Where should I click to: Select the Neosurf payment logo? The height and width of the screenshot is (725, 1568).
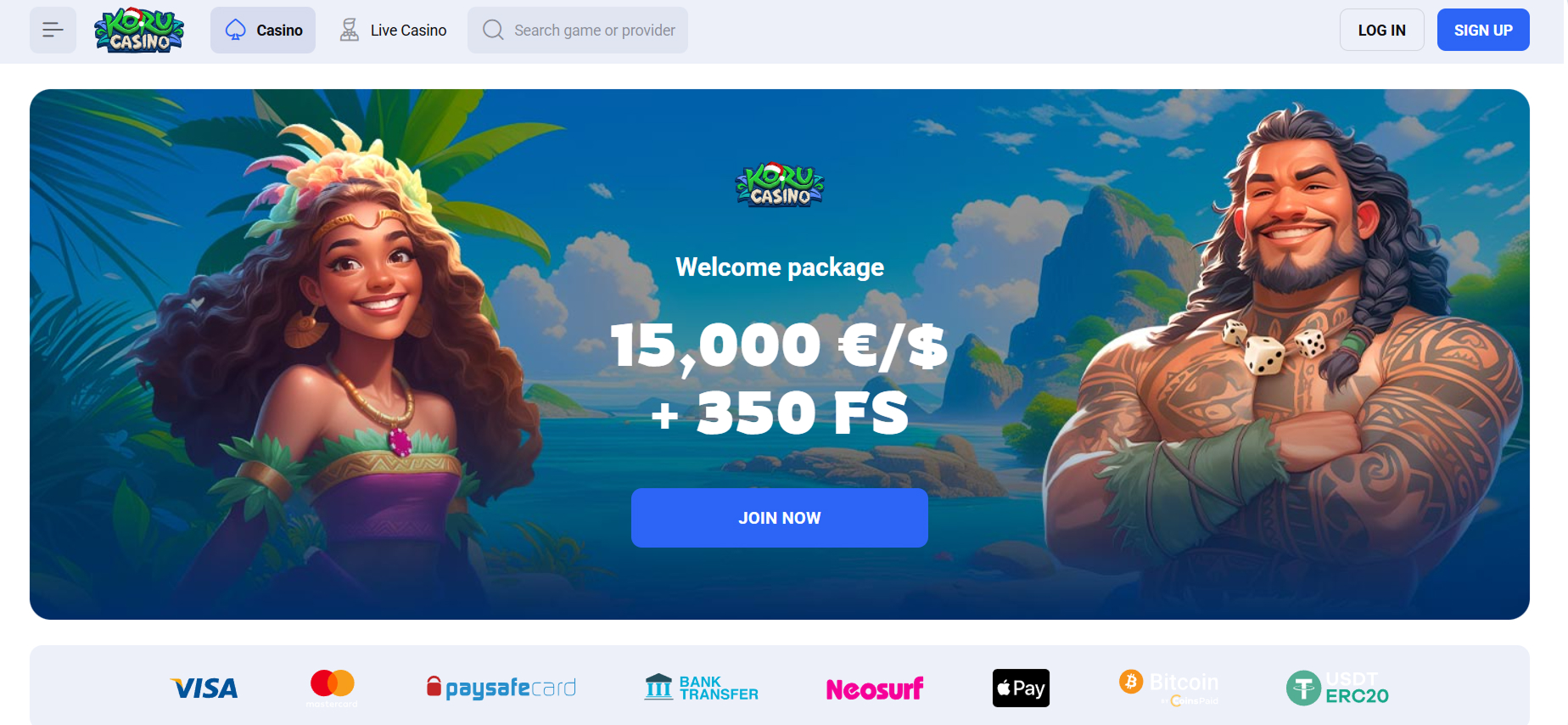click(875, 688)
